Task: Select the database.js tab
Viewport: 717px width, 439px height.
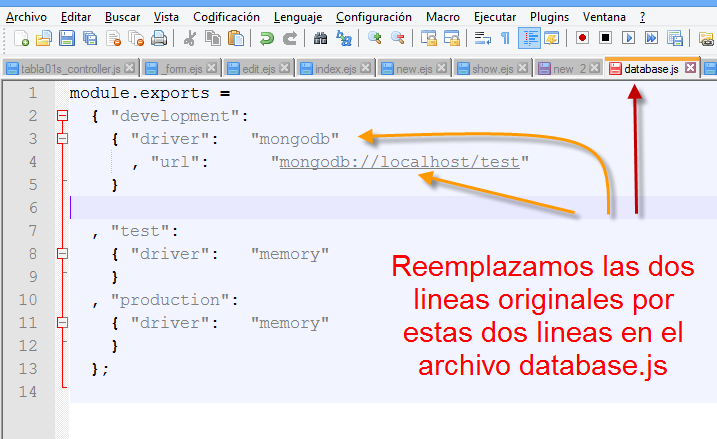Action: point(651,69)
